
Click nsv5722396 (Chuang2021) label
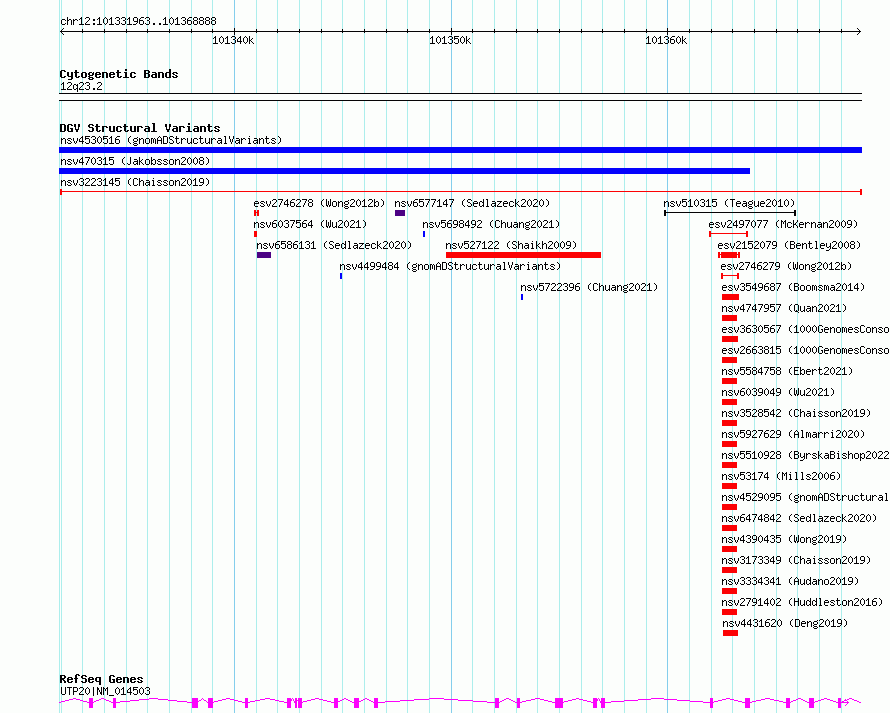(589, 287)
